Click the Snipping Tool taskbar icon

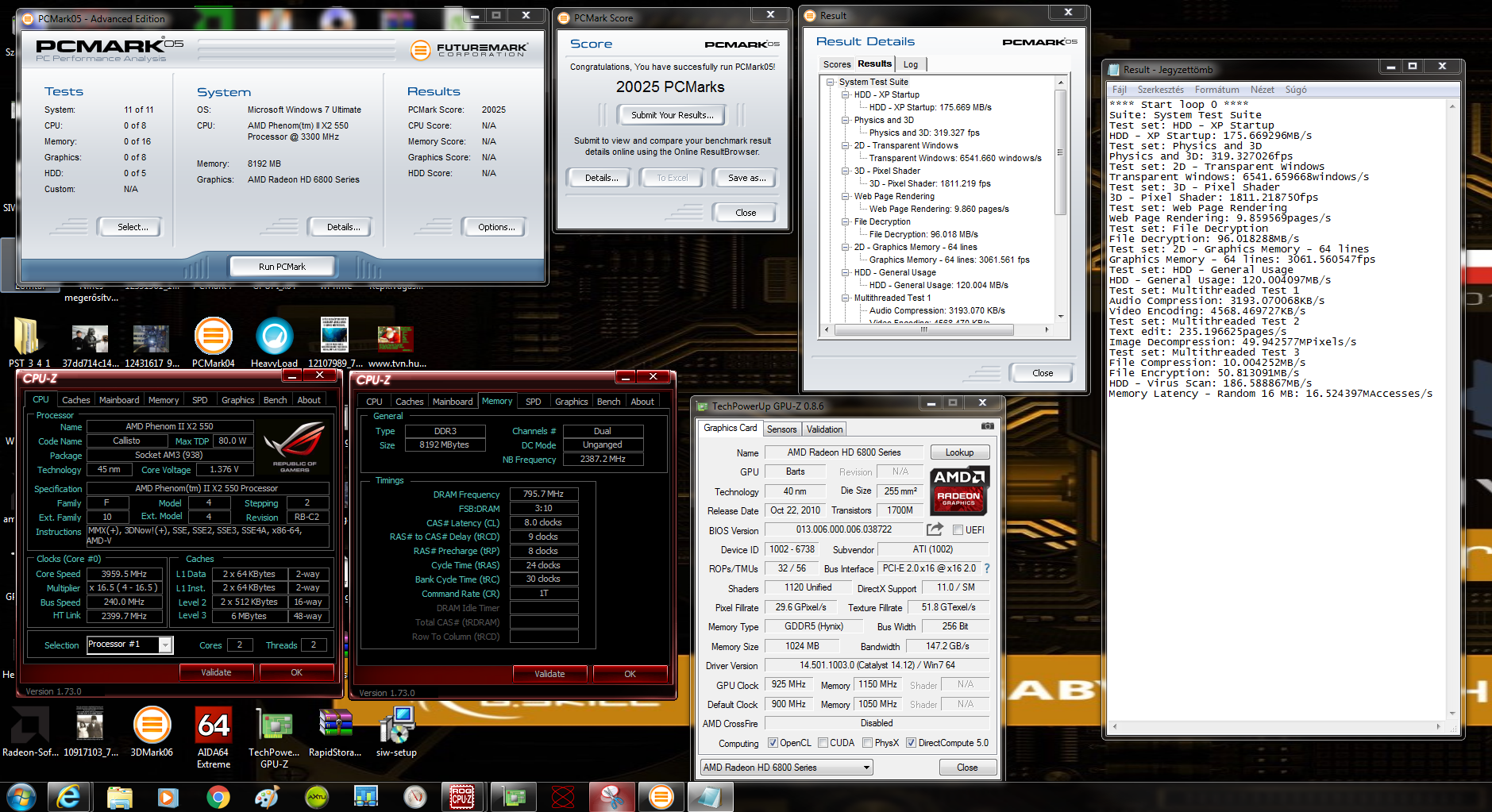tap(612, 796)
